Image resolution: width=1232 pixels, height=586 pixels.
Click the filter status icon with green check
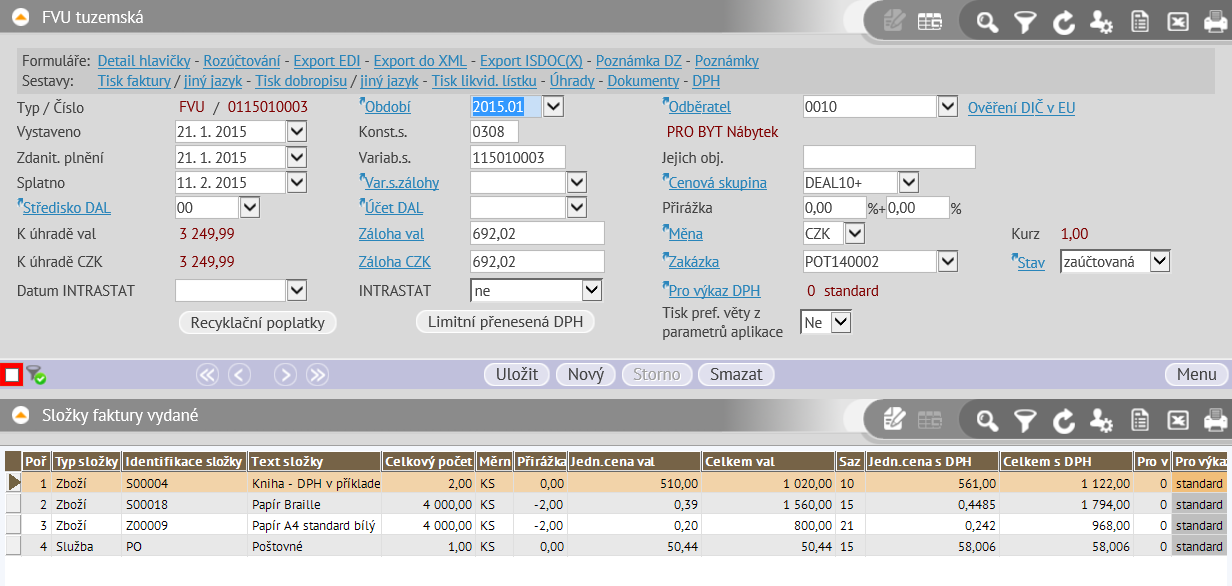point(36,375)
